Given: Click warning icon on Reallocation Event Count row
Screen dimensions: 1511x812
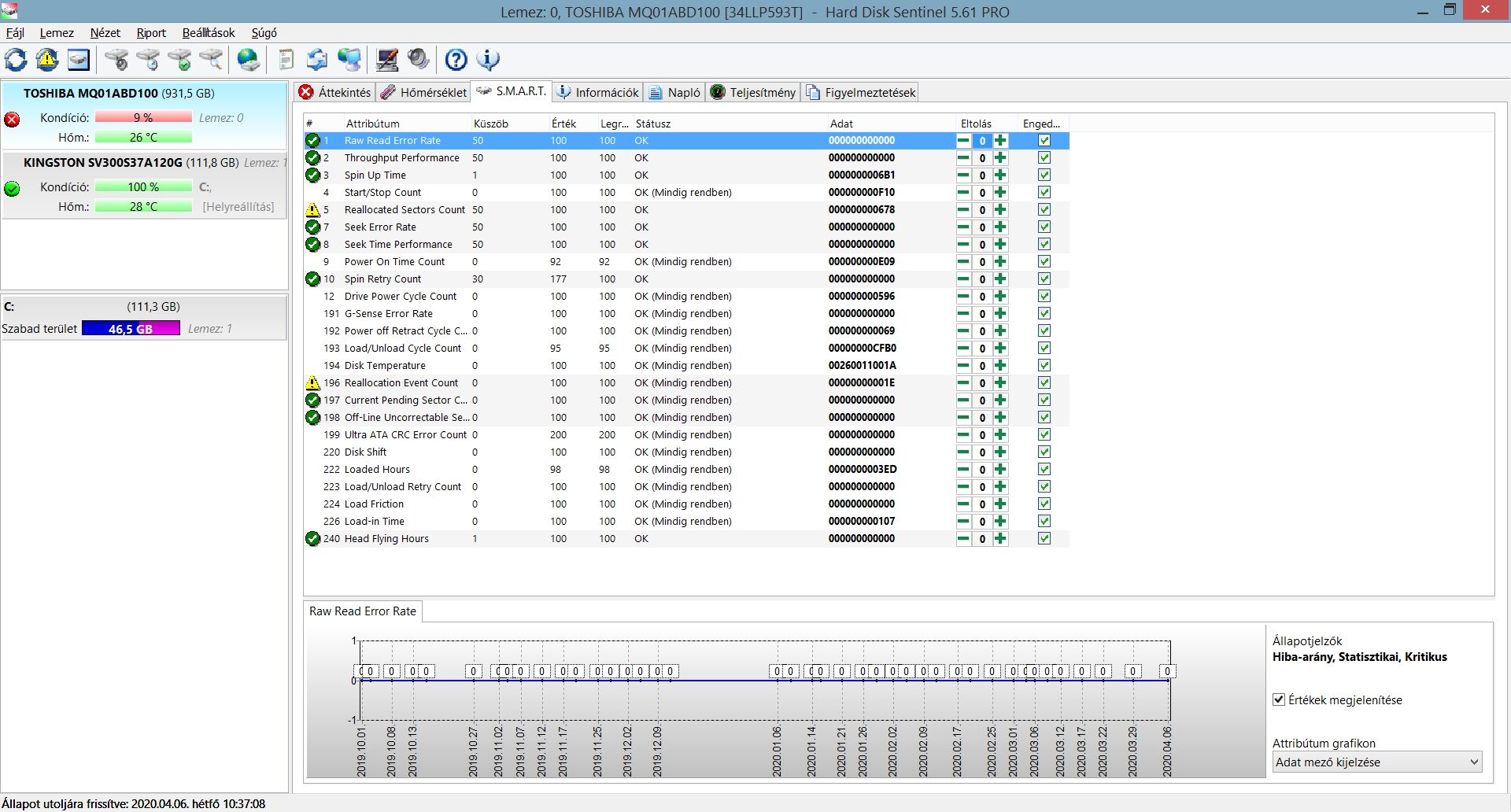Looking at the screenshot, I should click(x=312, y=383).
